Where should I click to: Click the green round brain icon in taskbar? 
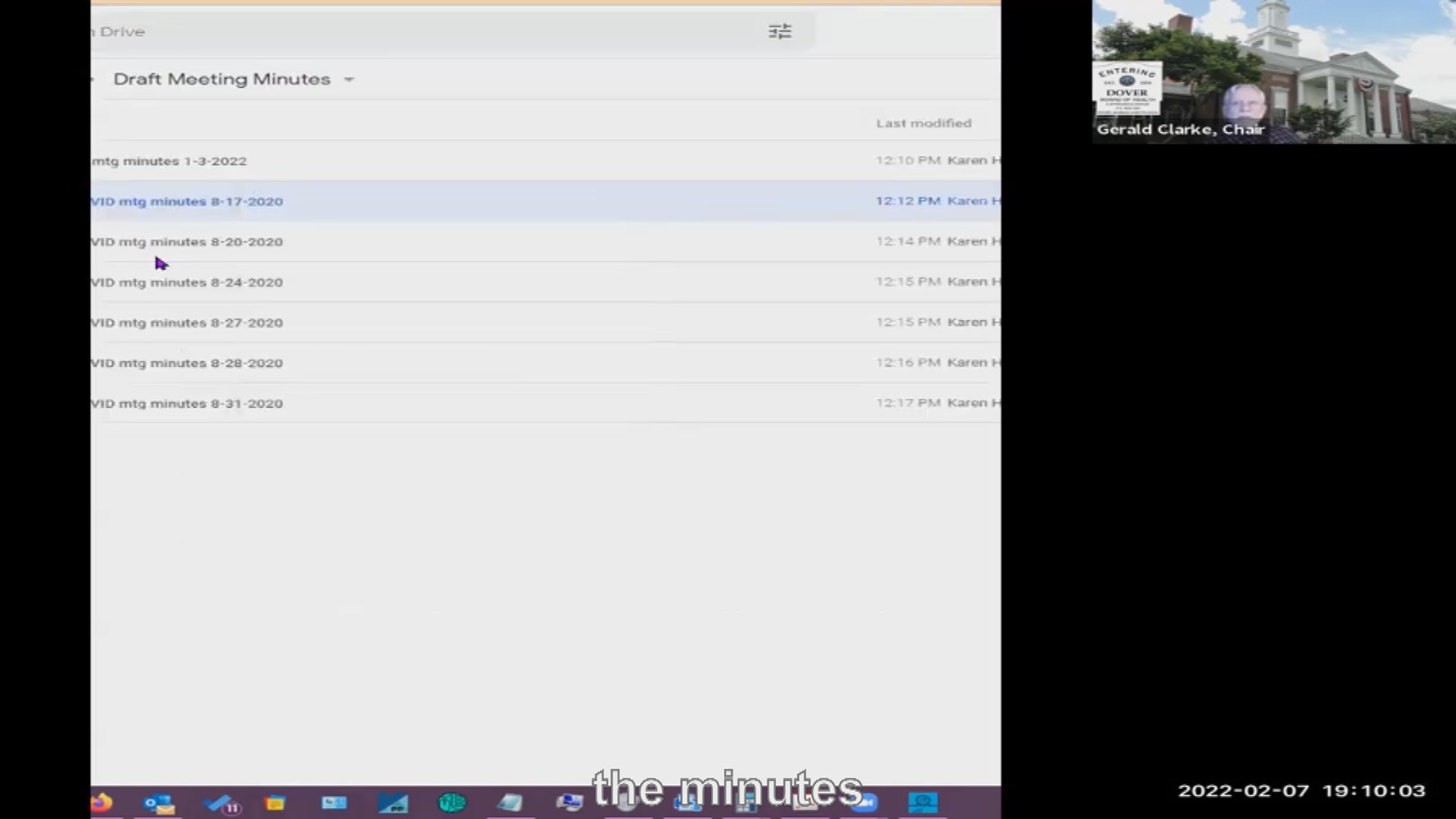coord(451,803)
